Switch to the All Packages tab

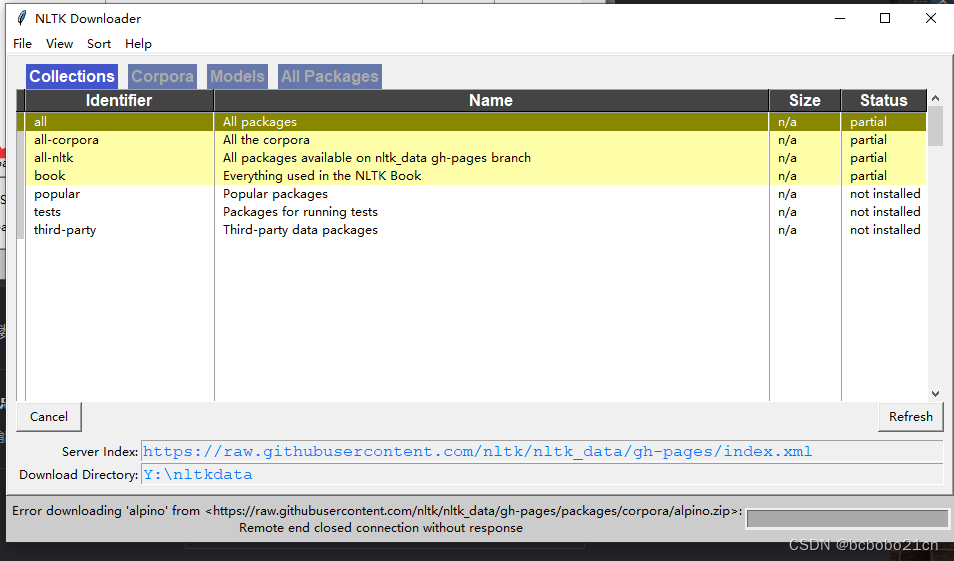click(x=330, y=77)
